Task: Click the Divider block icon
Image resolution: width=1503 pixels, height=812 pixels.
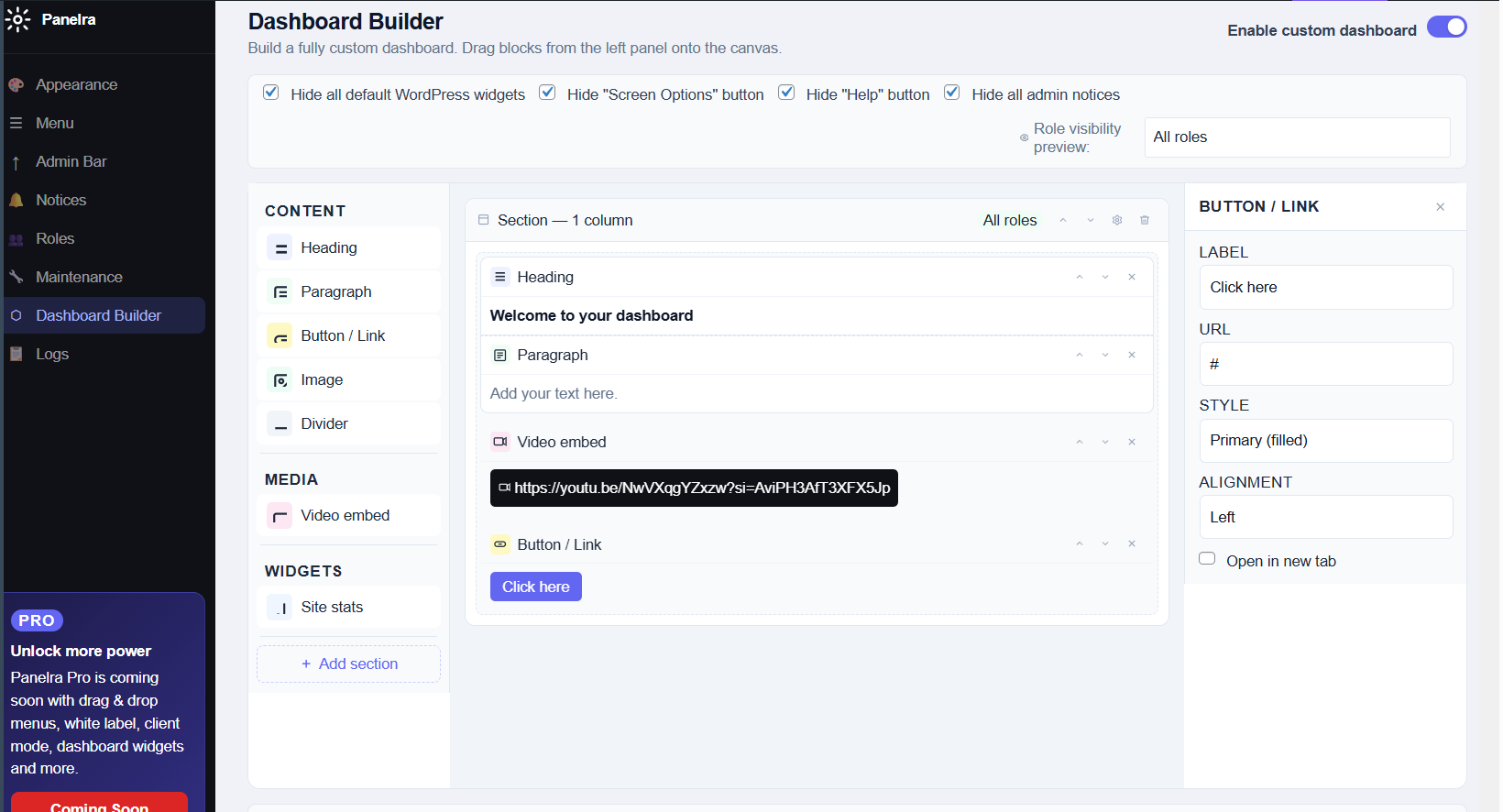Action: (280, 423)
